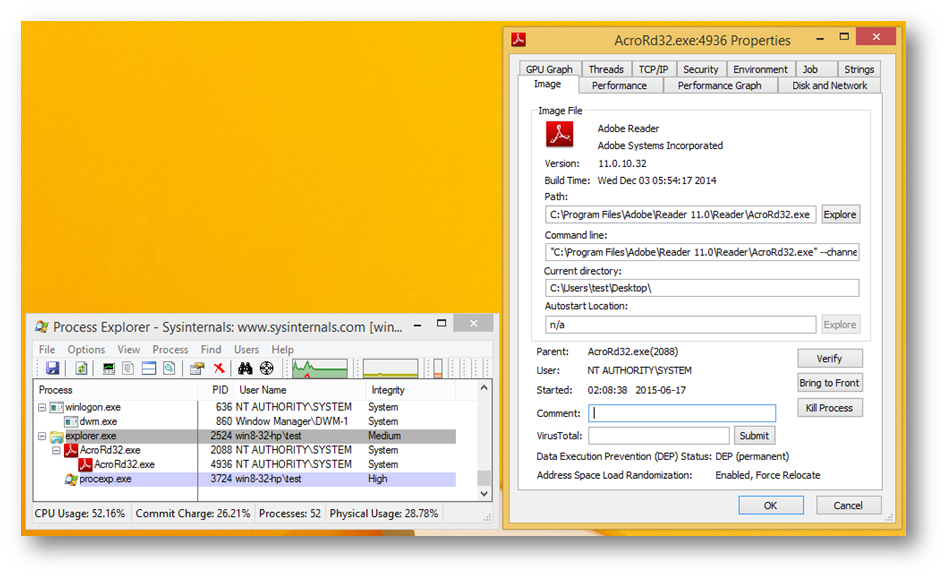Toggle the Show Lower Pane toolbar icon
Screen dimensions: 948x578
pyautogui.click(x=149, y=369)
